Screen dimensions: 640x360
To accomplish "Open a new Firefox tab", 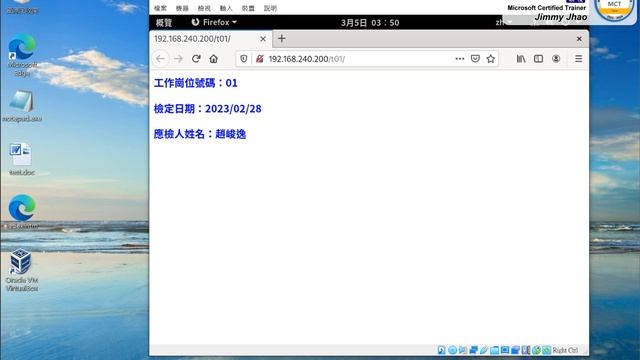I will tap(282, 38).
